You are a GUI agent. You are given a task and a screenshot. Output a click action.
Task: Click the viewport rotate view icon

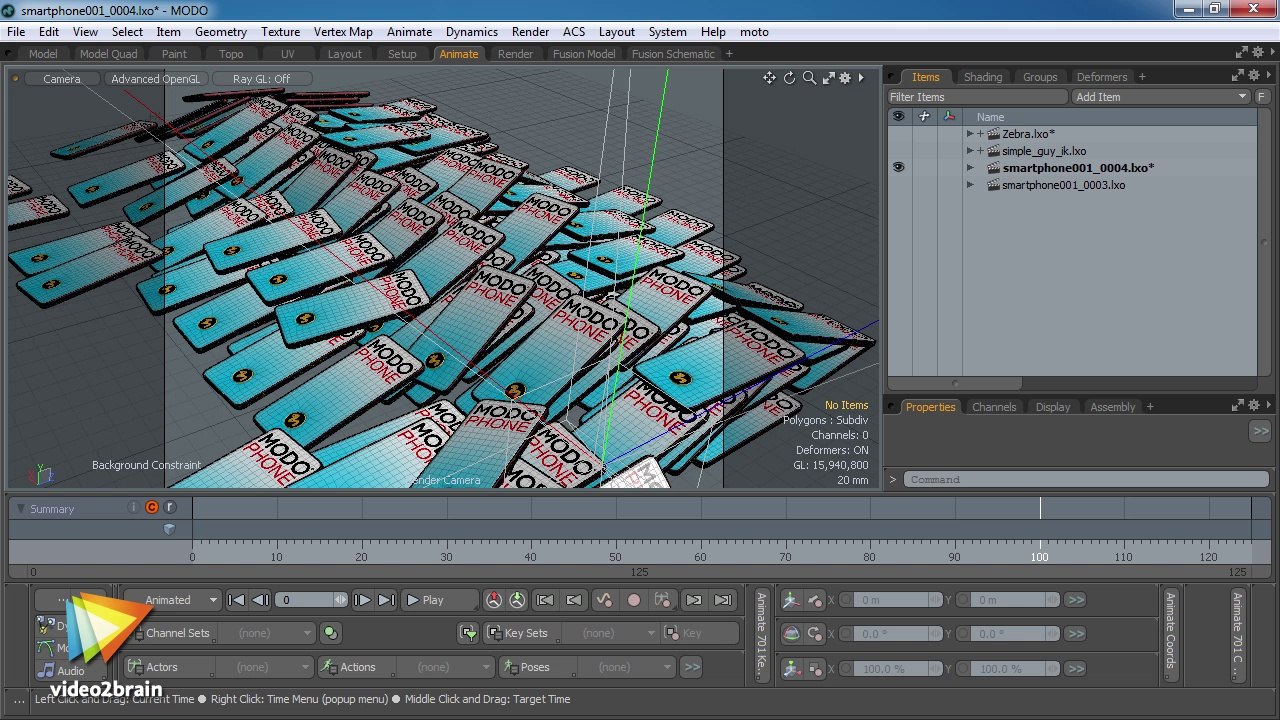pos(789,78)
